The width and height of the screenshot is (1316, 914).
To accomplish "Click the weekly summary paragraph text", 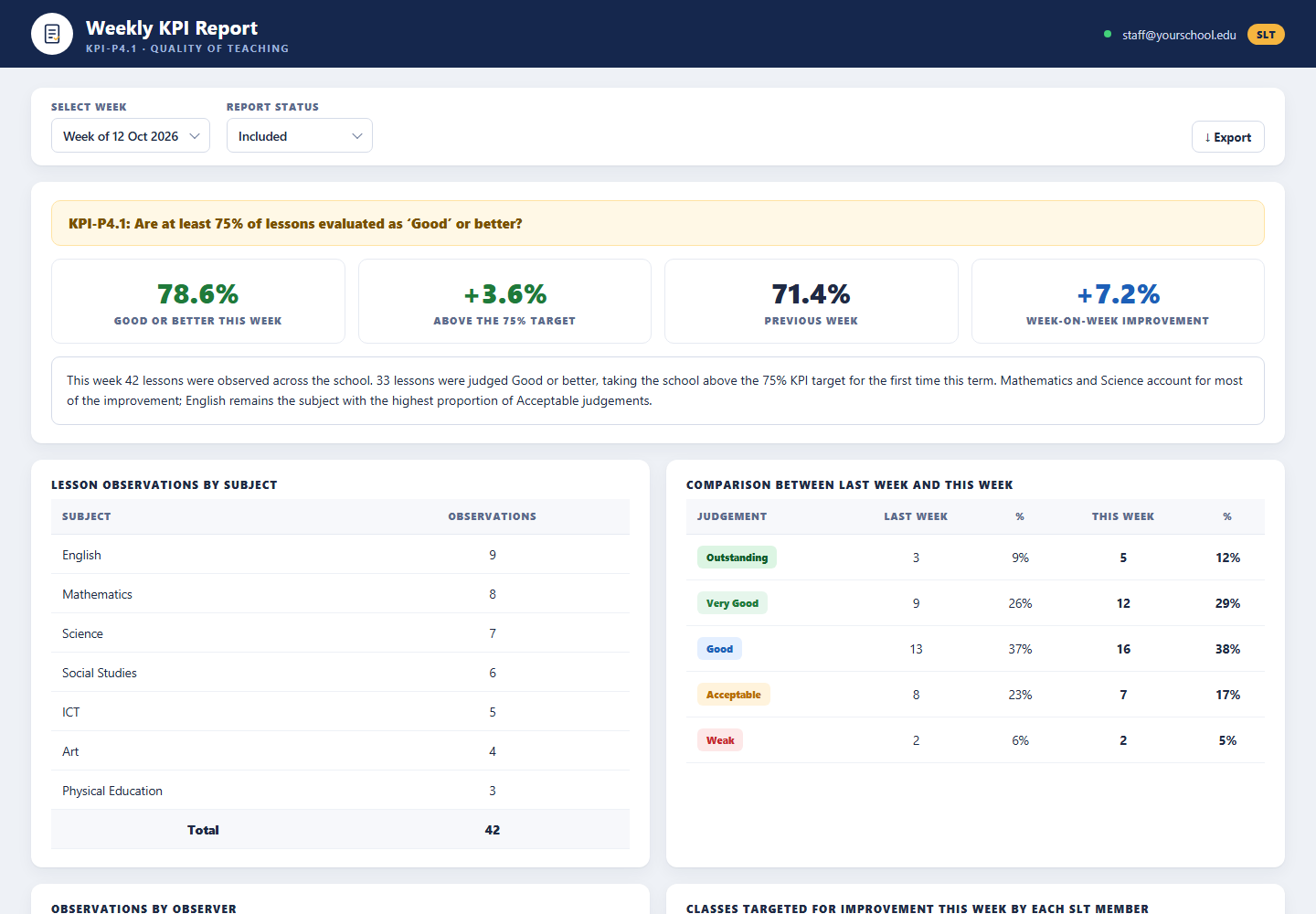I will (x=654, y=390).
